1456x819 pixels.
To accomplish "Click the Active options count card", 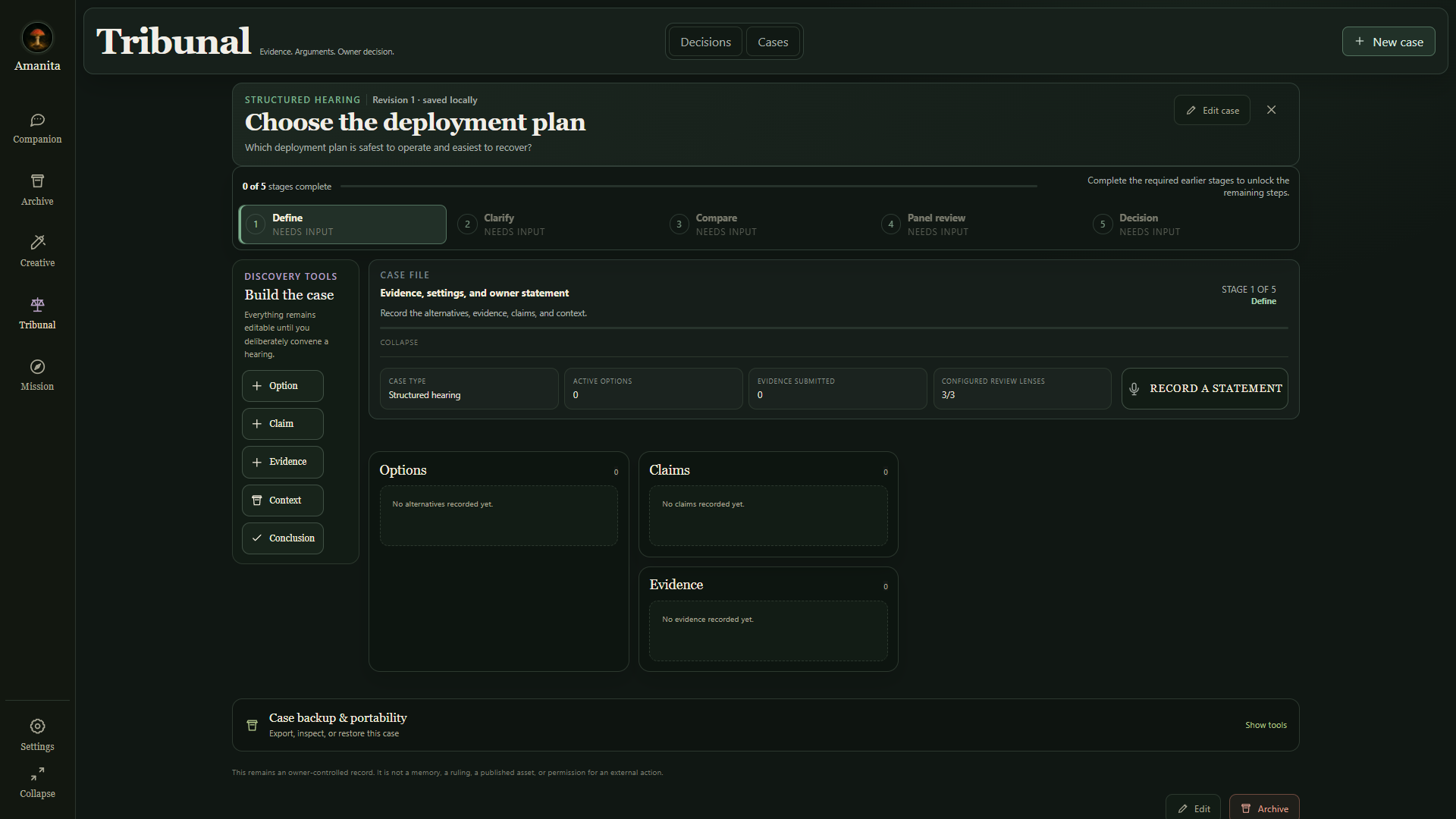I will tap(654, 388).
